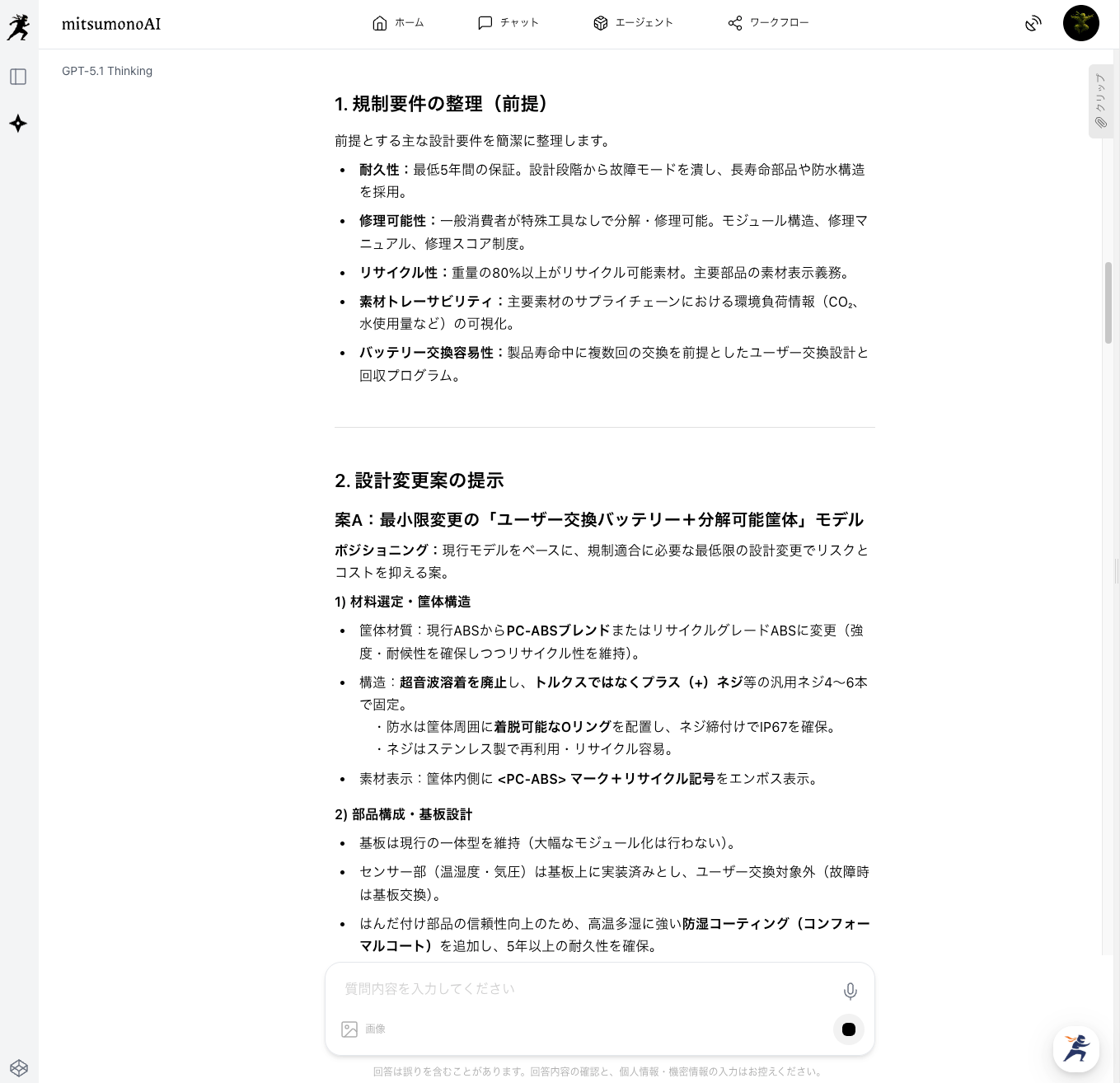
Task: Toggle the left sidebar panel
Action: pos(18,77)
